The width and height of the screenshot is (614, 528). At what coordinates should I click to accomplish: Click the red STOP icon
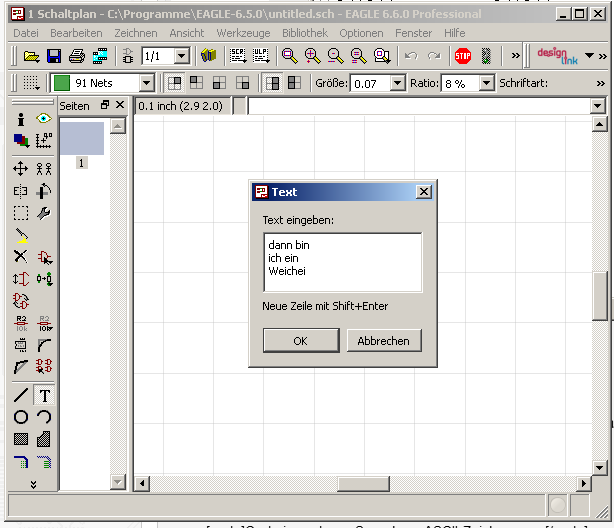click(x=463, y=56)
